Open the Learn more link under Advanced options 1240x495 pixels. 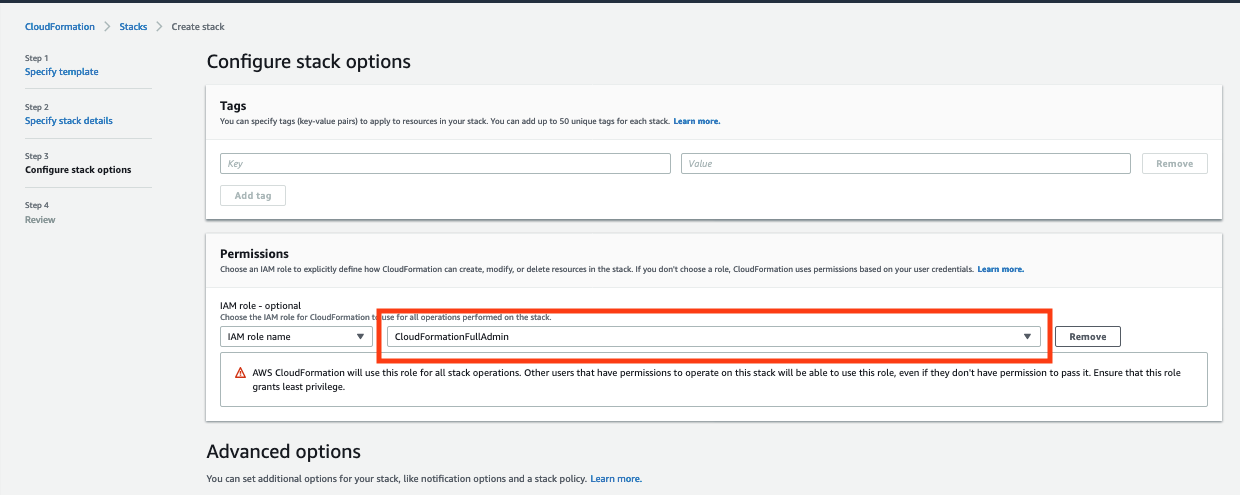616,479
